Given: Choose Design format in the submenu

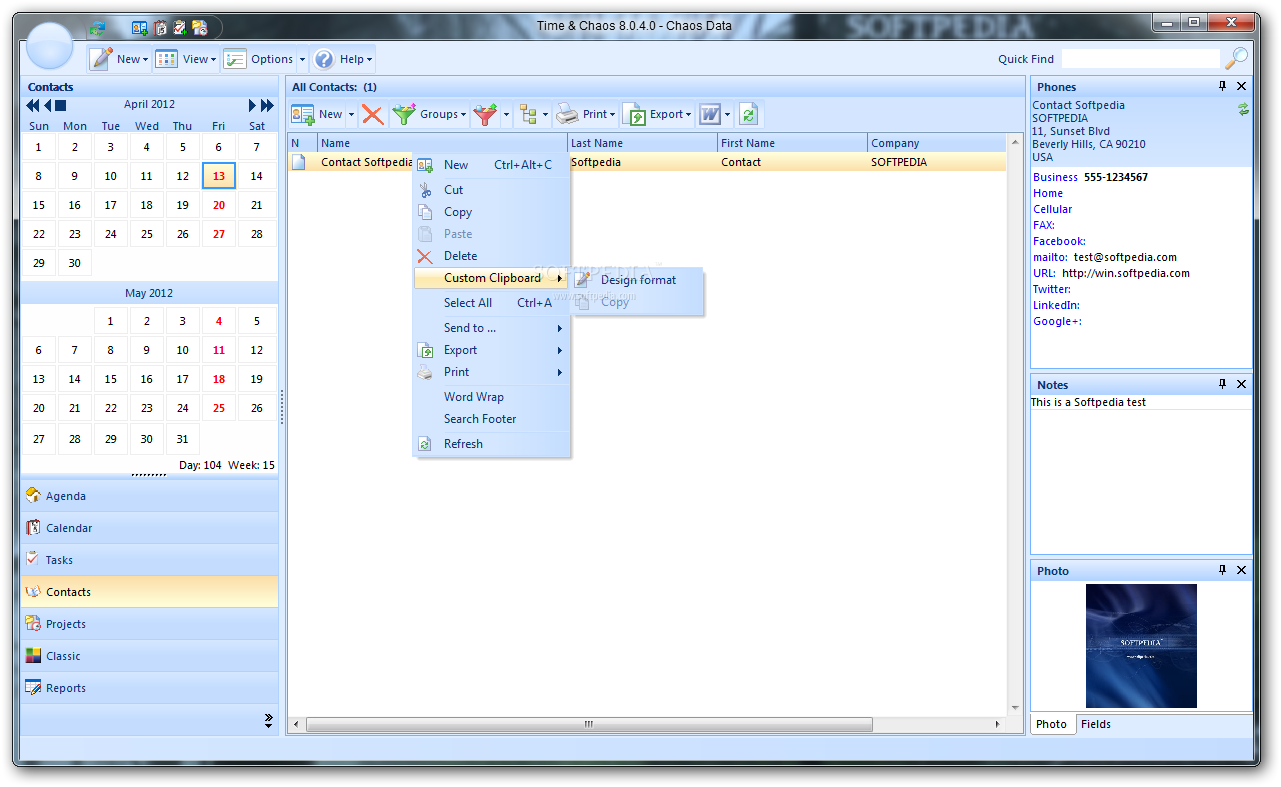Looking at the screenshot, I should tap(638, 280).
